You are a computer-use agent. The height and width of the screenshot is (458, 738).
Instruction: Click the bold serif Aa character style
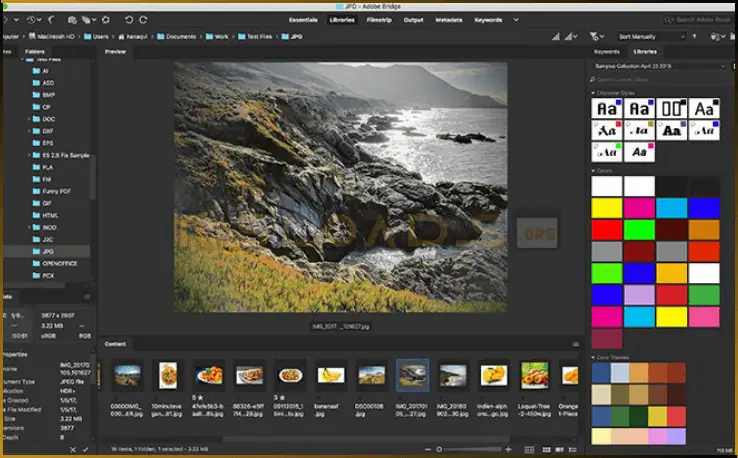(x=672, y=130)
